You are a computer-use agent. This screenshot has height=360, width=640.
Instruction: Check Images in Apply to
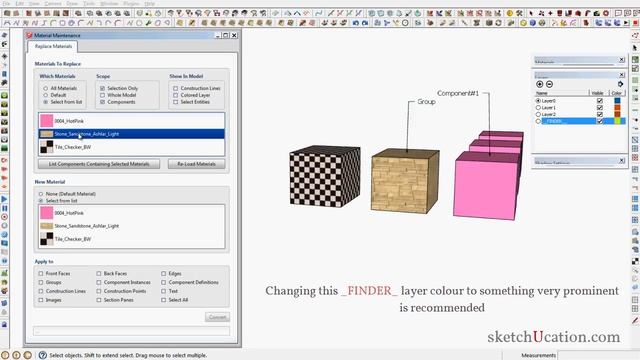pos(41,300)
